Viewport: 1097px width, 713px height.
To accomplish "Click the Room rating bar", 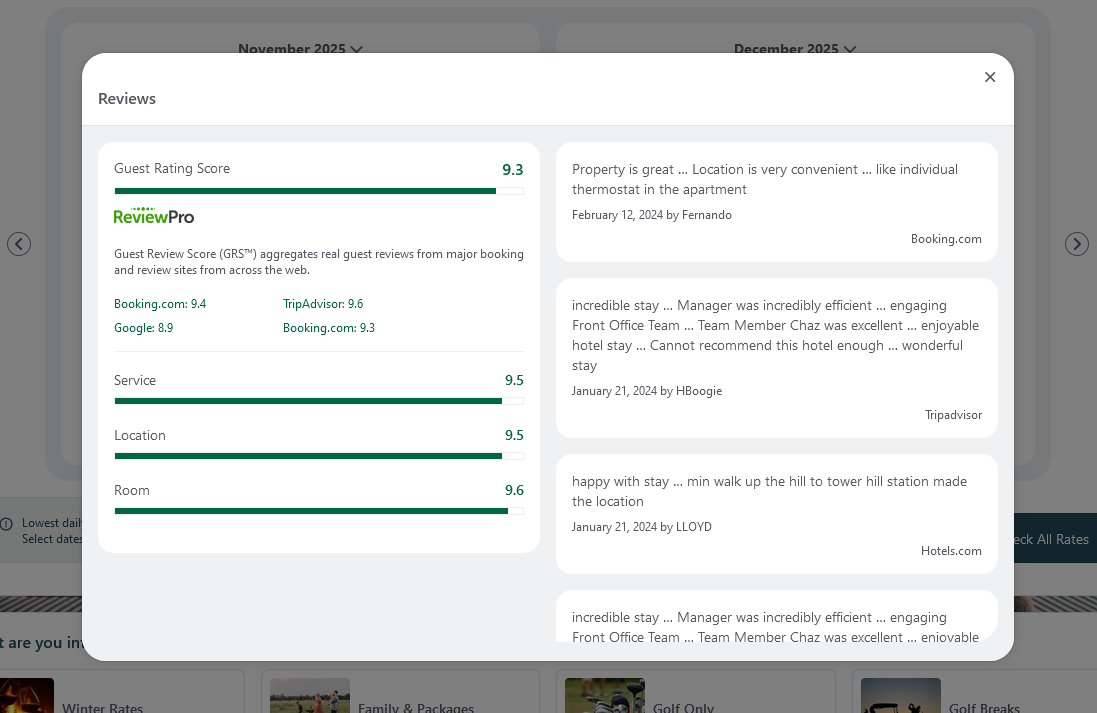I will click(319, 511).
